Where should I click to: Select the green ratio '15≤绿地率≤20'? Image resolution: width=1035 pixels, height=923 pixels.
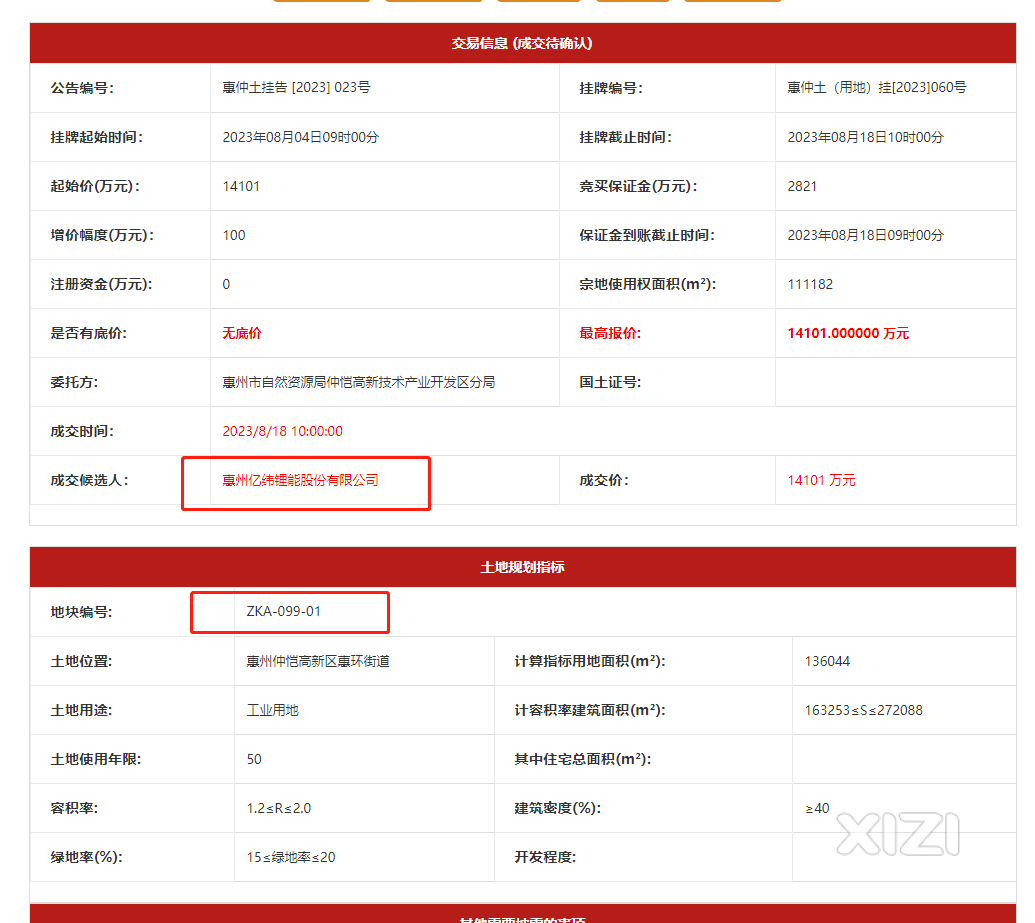(x=291, y=857)
